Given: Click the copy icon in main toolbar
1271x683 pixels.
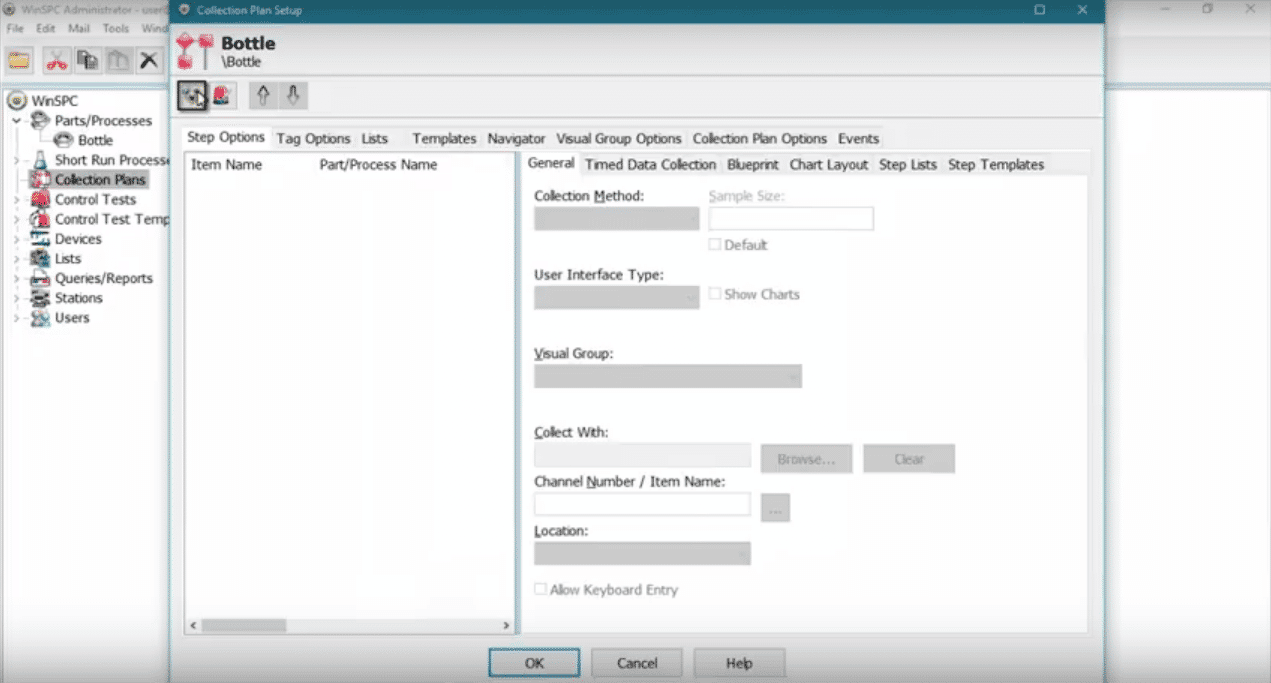Looking at the screenshot, I should 87,60.
